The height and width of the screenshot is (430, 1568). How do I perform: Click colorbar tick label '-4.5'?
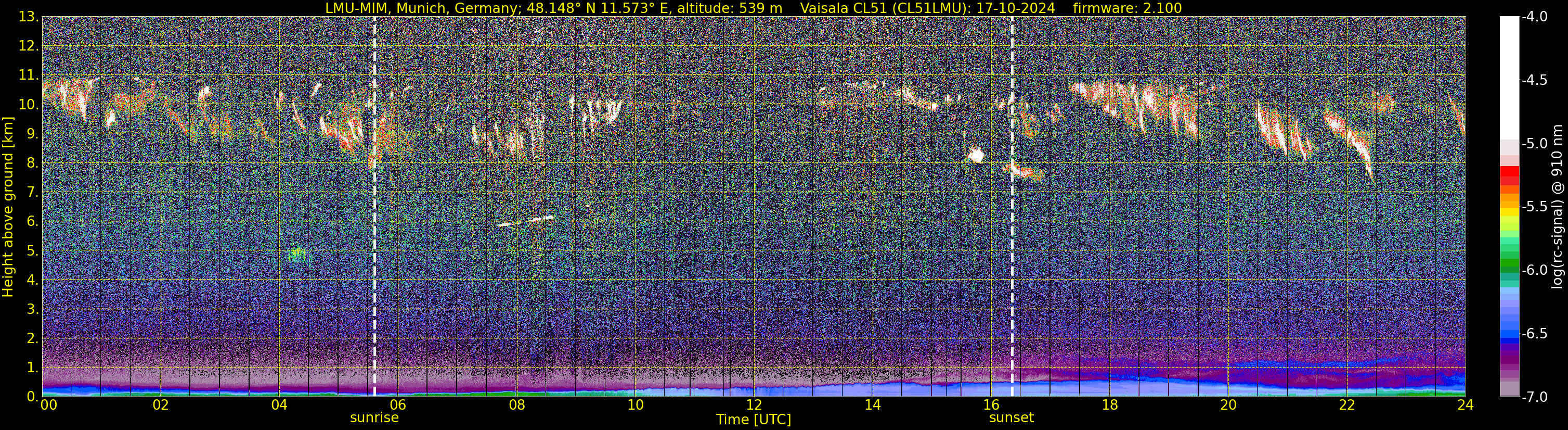click(x=1534, y=80)
